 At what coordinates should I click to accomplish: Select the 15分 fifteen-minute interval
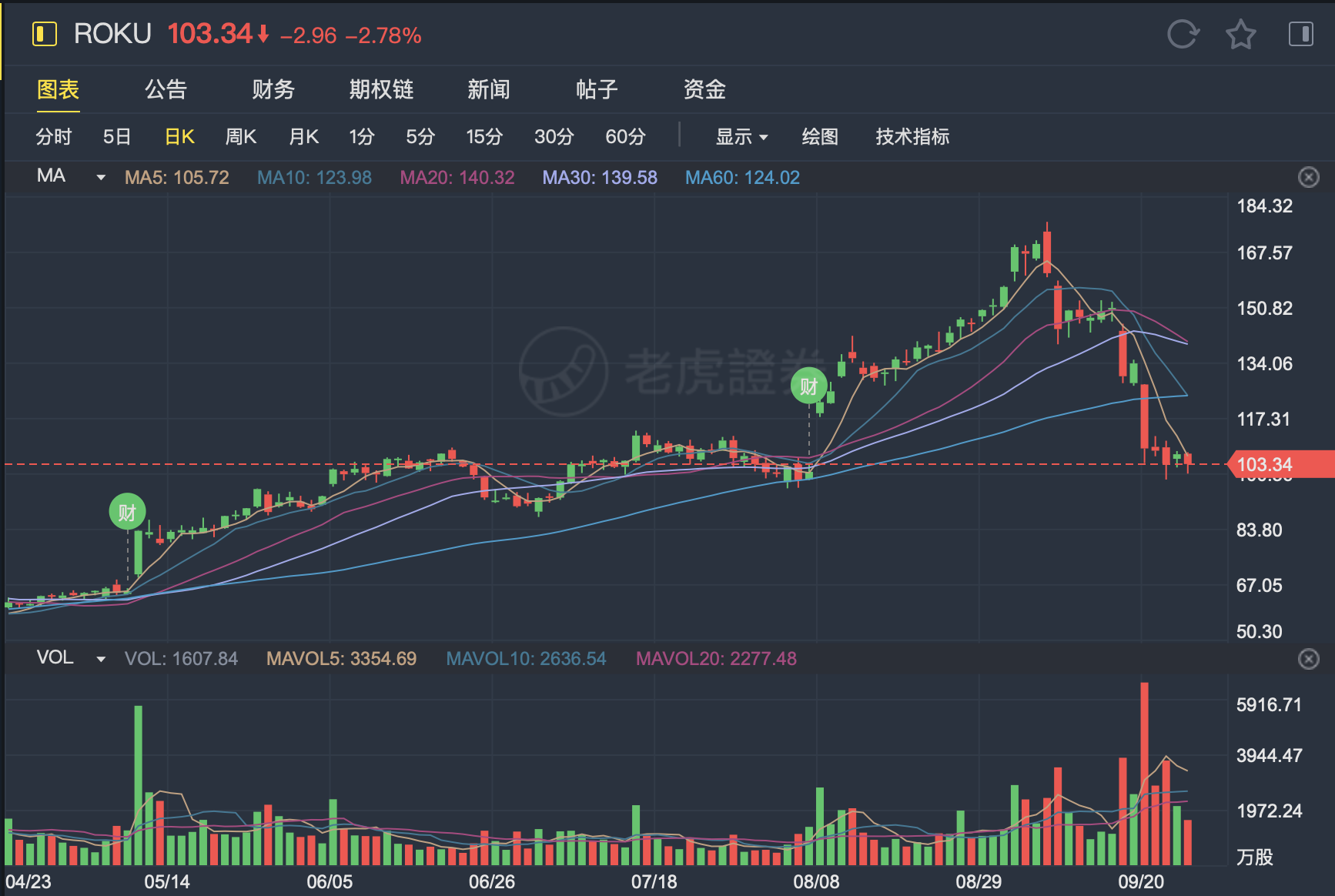click(484, 136)
